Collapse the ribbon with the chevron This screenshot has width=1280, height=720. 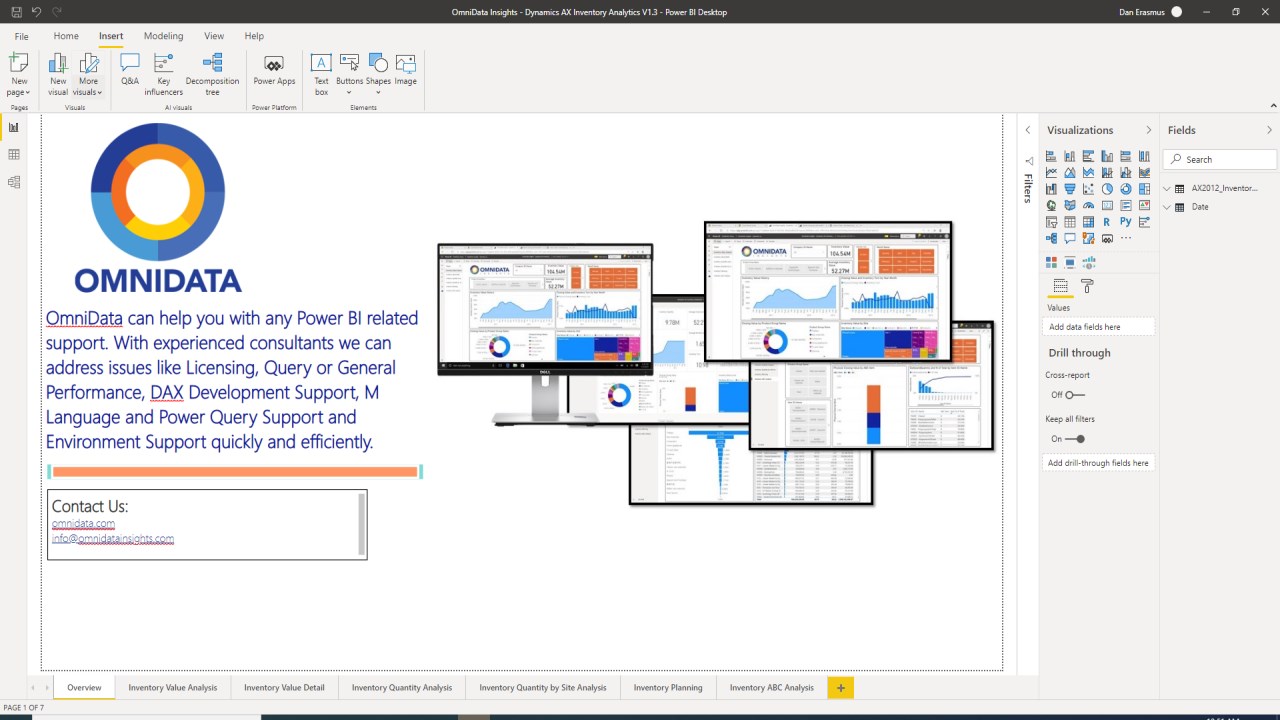[x=1273, y=106]
